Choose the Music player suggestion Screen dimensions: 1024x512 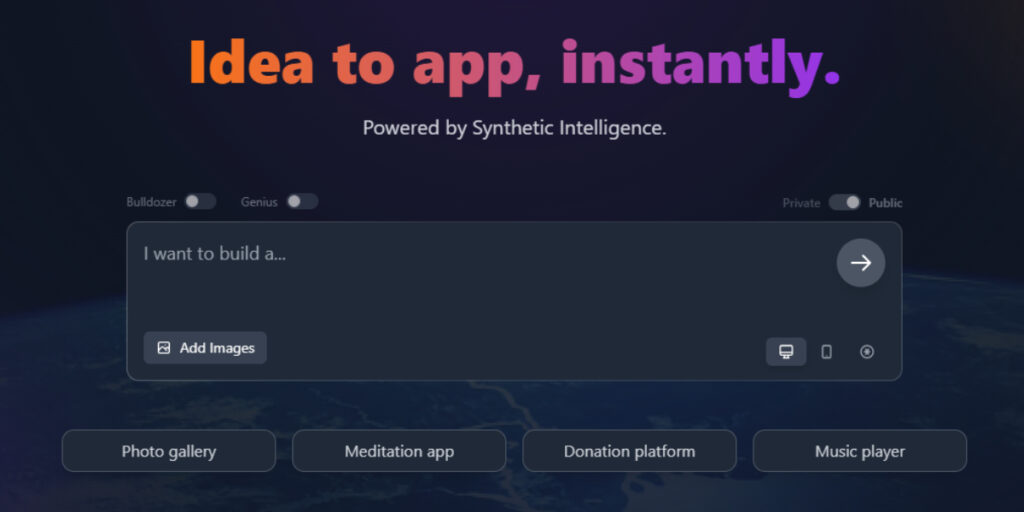[859, 451]
